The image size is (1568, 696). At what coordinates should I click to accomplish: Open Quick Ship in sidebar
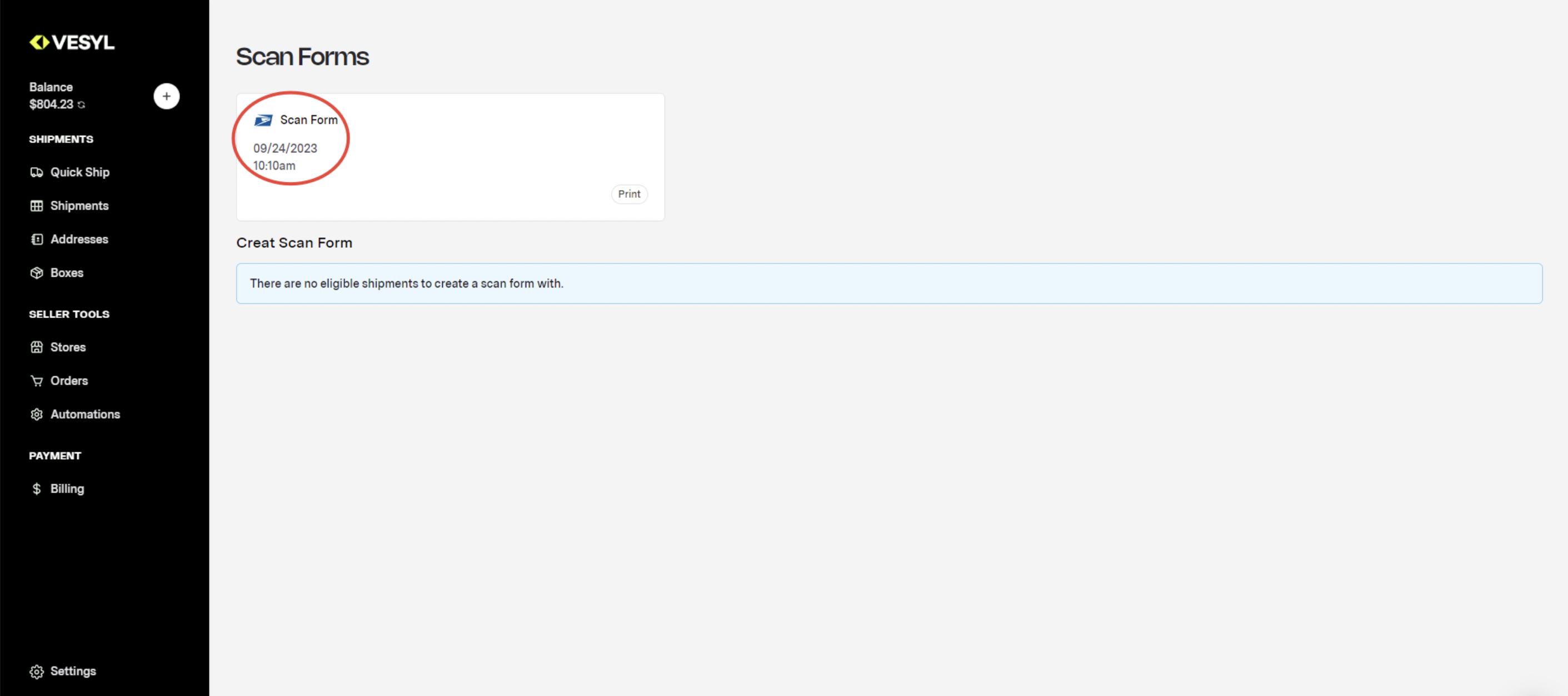tap(80, 172)
